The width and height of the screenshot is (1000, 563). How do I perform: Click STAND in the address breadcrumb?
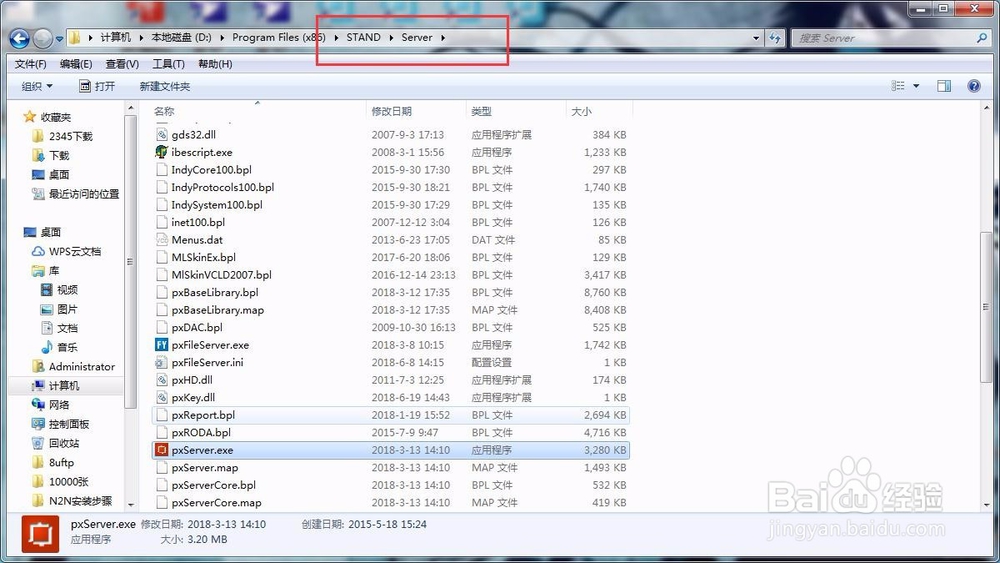click(364, 38)
